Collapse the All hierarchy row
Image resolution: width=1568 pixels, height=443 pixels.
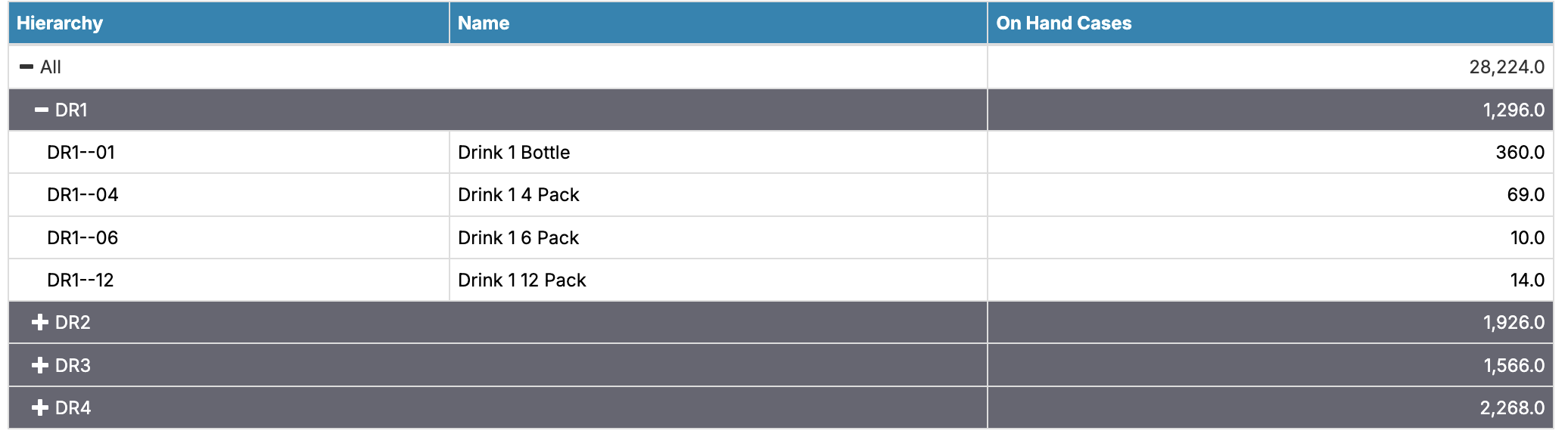tap(26, 67)
